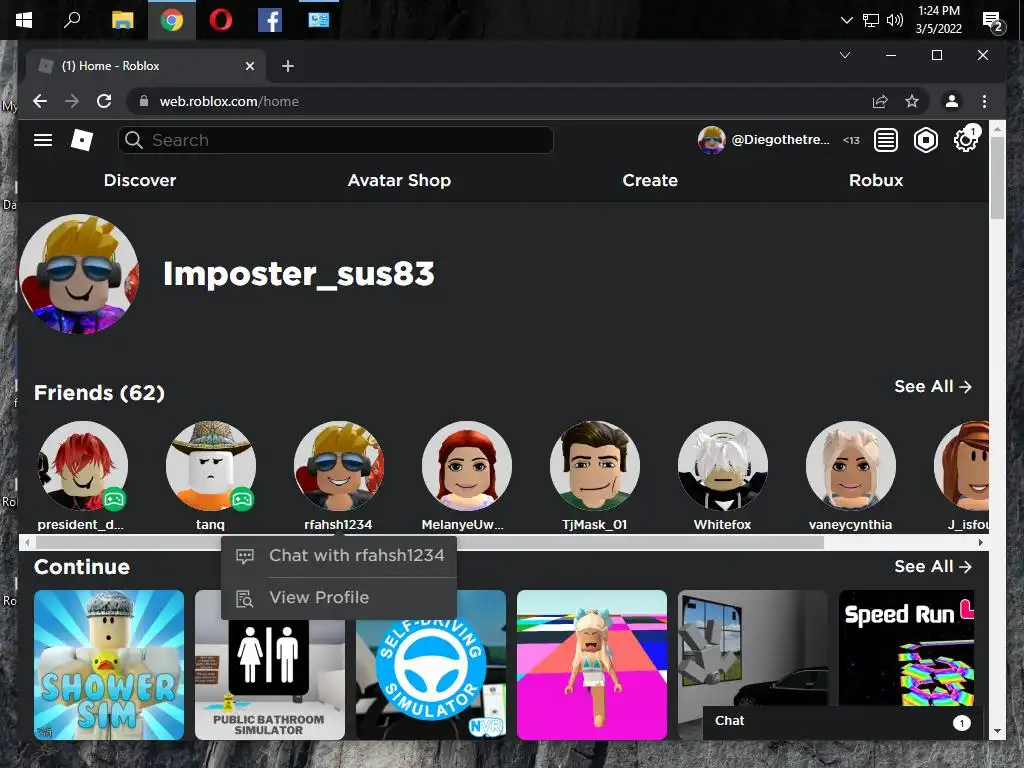The image size is (1024, 768).
Task: Switch to Chrome in the taskbar
Action: (x=172, y=20)
